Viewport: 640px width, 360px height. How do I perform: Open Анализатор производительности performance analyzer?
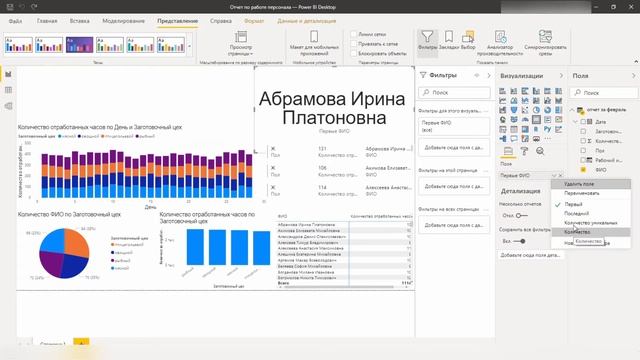pos(500,42)
